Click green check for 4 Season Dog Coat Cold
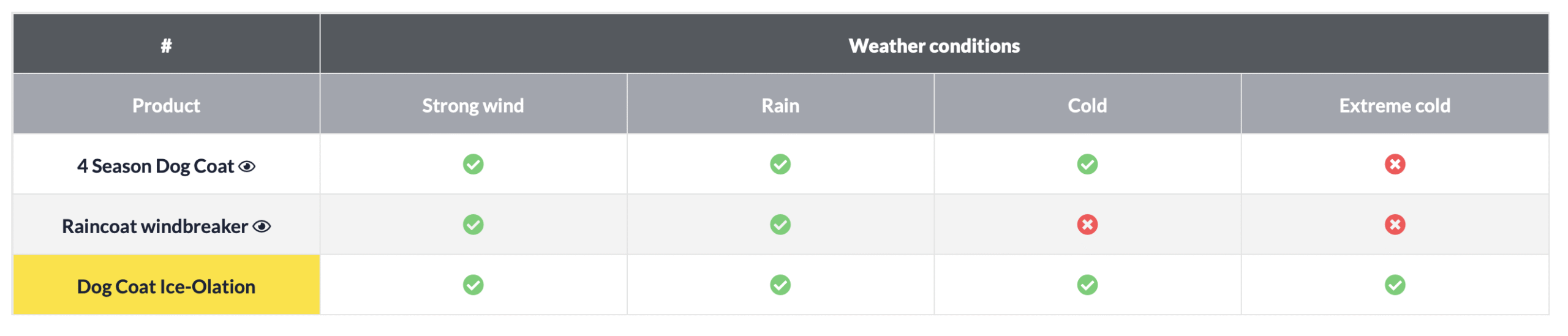Image resolution: width=1568 pixels, height=336 pixels. click(1087, 164)
